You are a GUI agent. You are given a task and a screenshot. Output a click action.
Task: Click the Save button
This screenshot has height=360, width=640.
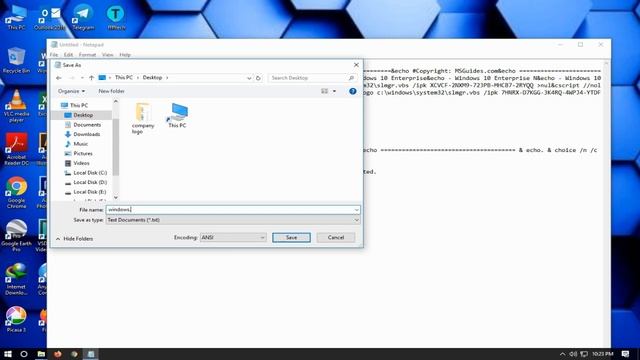(291, 238)
